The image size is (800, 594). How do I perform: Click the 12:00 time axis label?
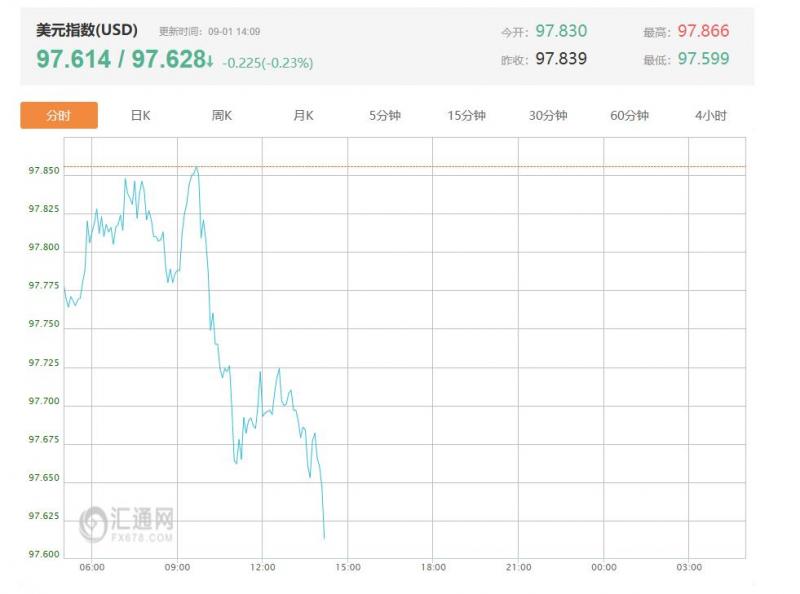point(262,567)
